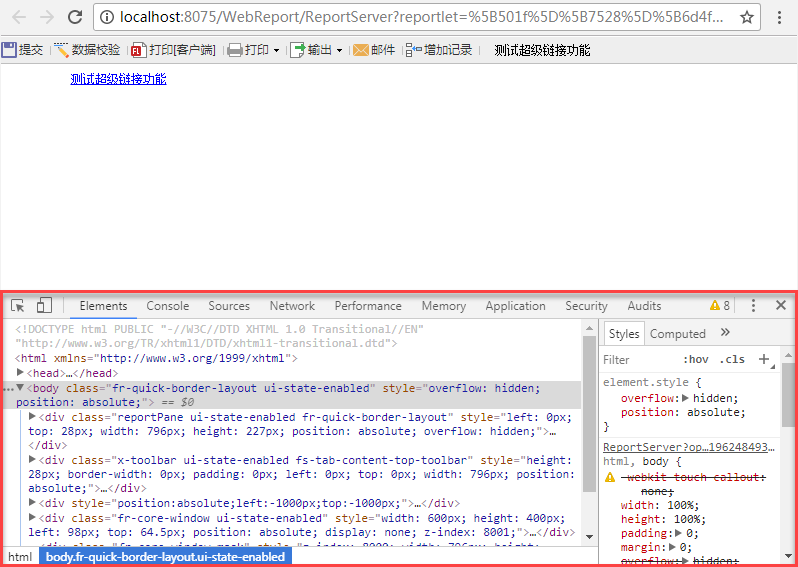Screen dimensions: 798x567
Task: Open the blue 测试超级链接功能 hyperlink
Action: pos(119,79)
